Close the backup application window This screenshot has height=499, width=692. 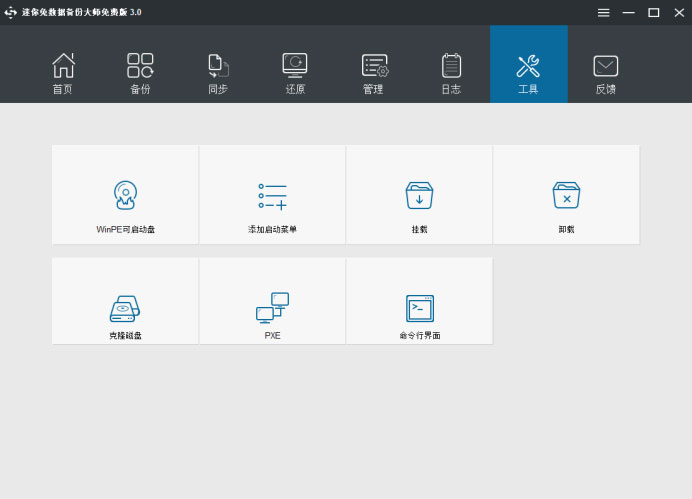[x=677, y=12]
